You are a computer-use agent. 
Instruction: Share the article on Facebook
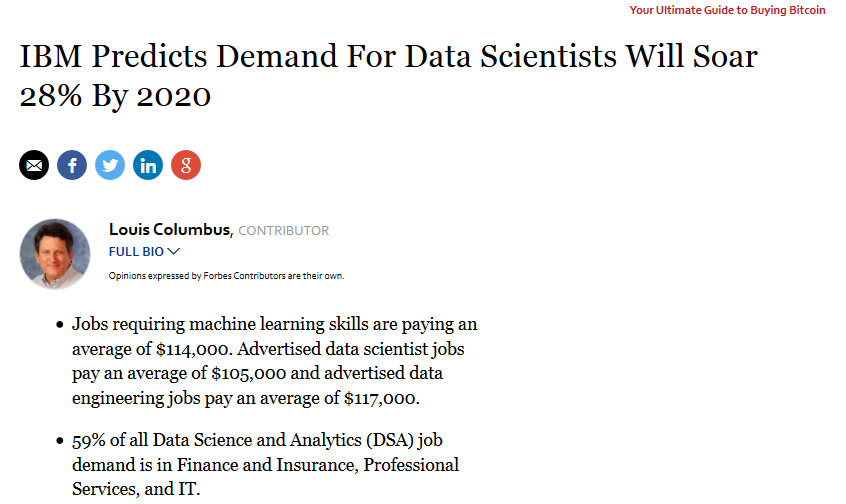pos(72,165)
